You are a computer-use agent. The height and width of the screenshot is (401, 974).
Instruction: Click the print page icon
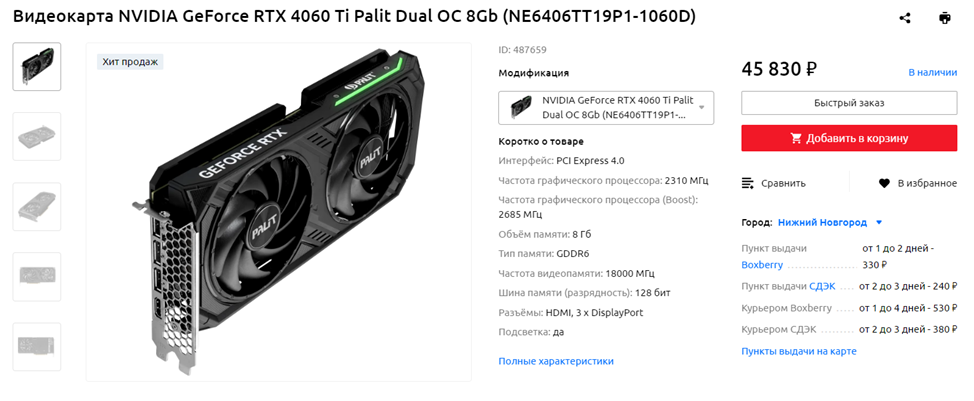pyautogui.click(x=945, y=18)
